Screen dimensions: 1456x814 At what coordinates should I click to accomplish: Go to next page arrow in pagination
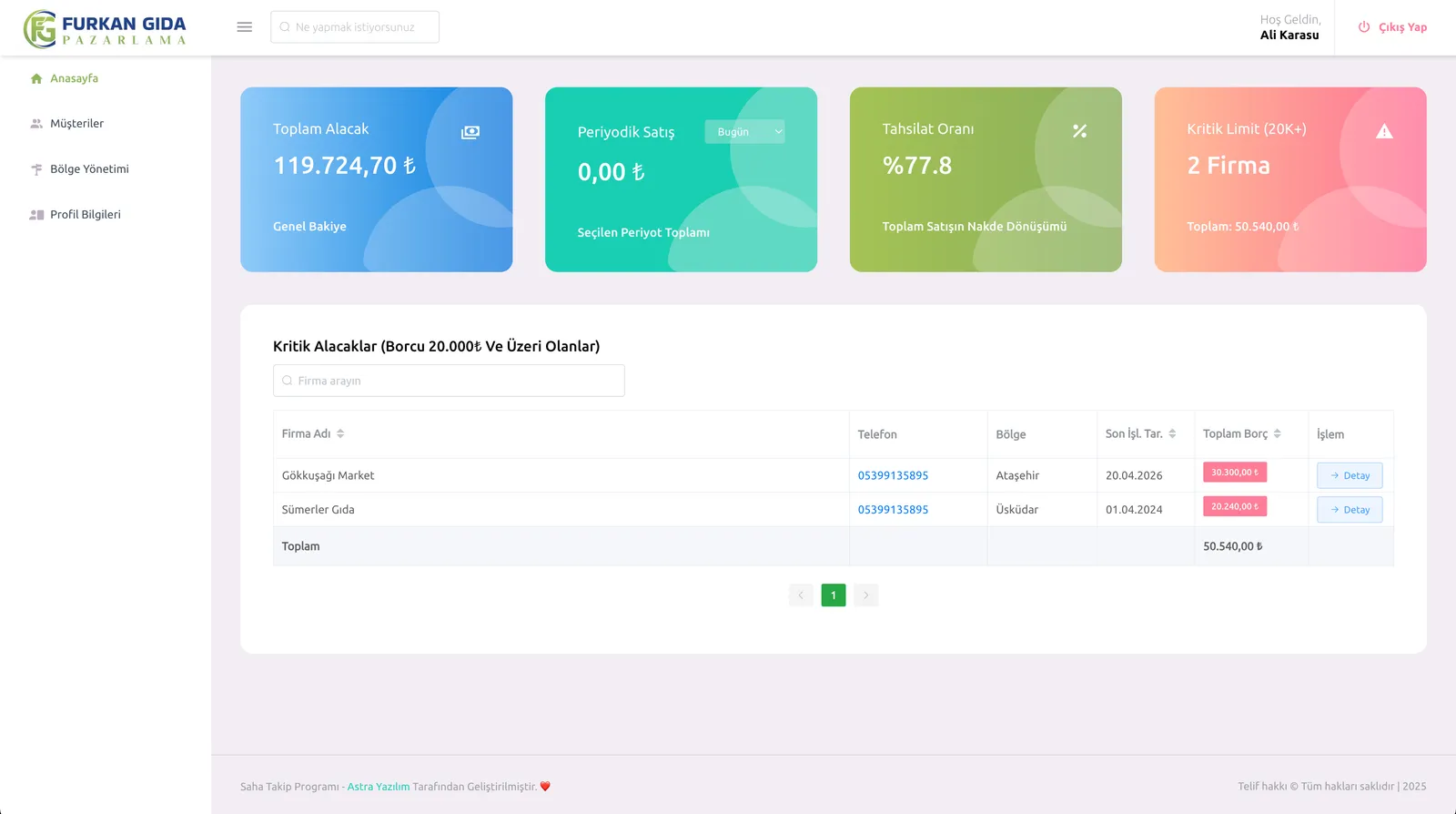(866, 595)
